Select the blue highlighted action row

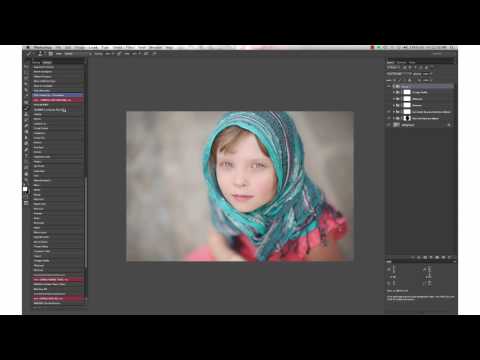[58, 95]
